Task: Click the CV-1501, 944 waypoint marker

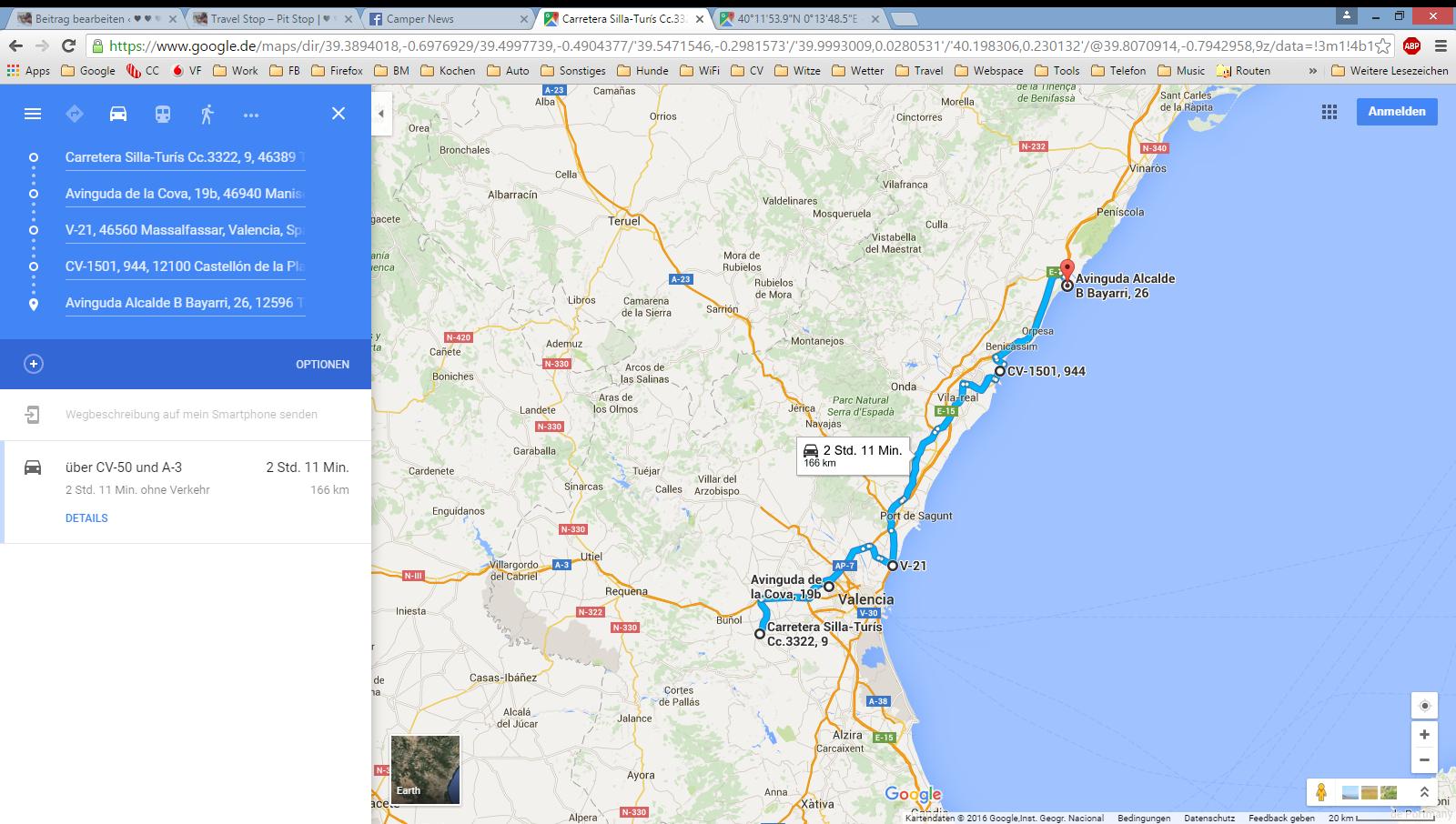Action: point(999,371)
